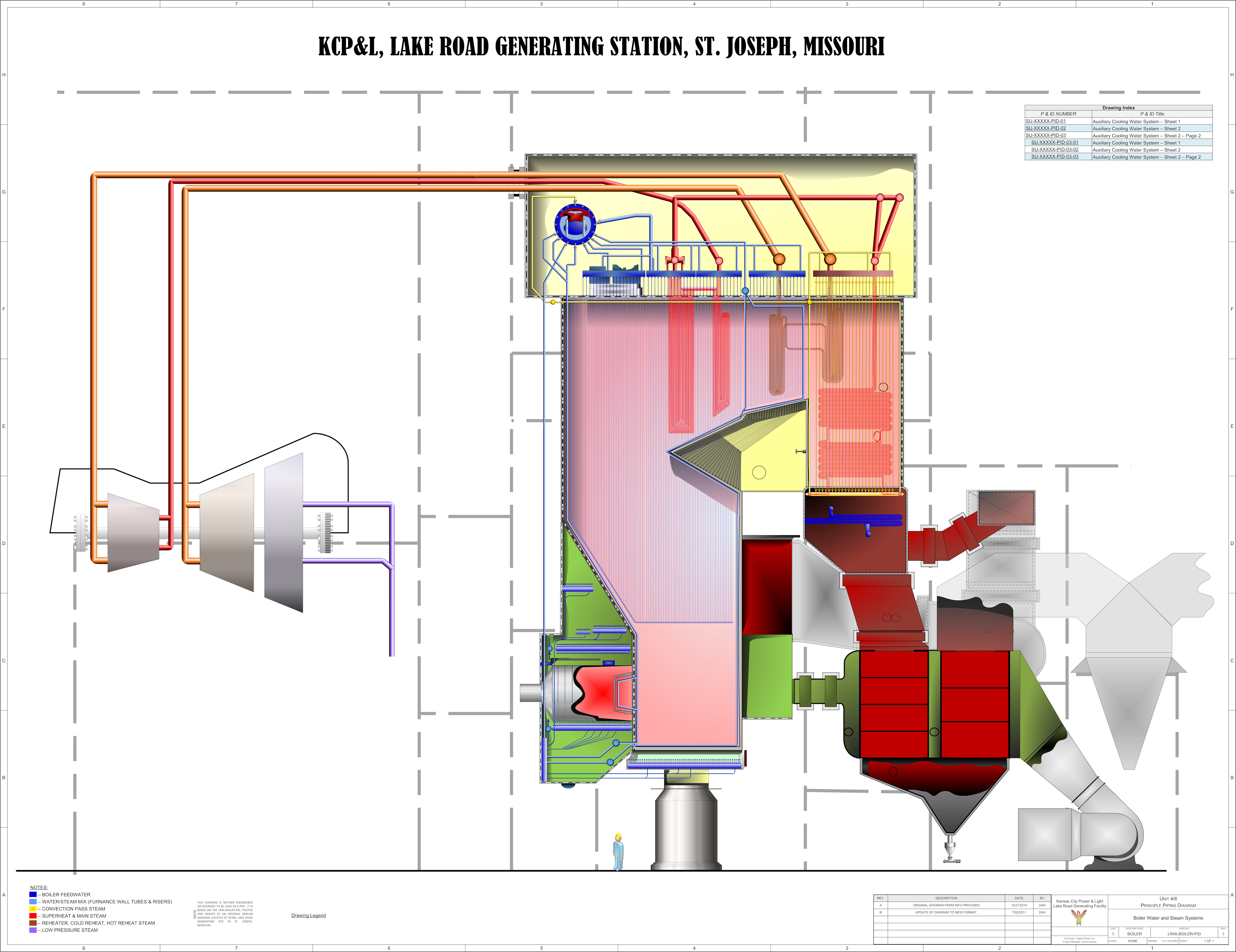Click the large low-pressure turbine section

[284, 532]
